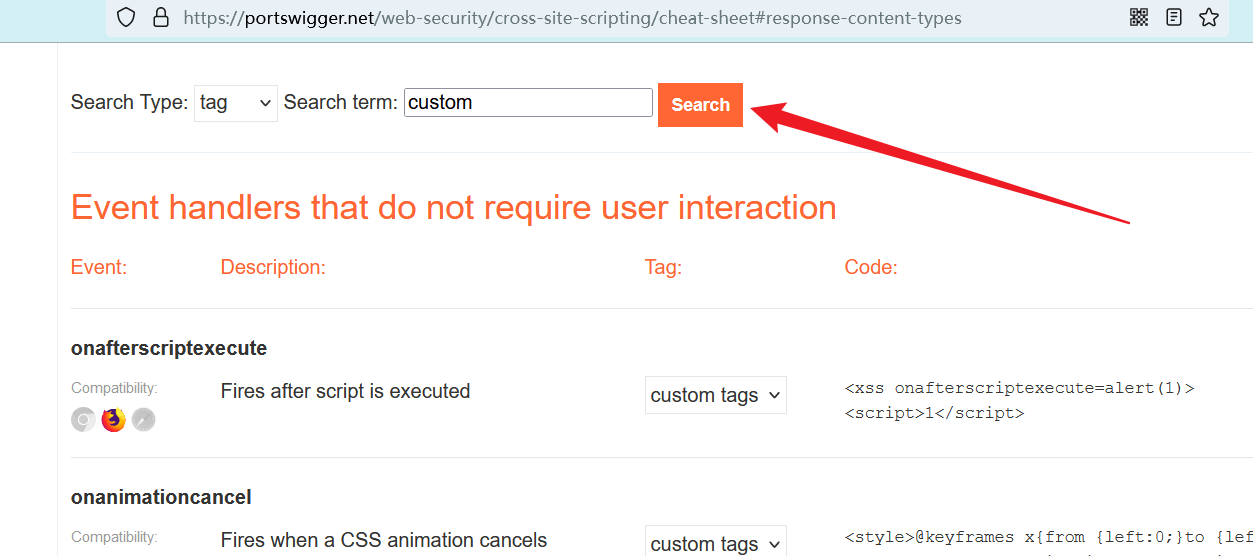
Task: Open the Search Type dropdown
Action: 235,103
